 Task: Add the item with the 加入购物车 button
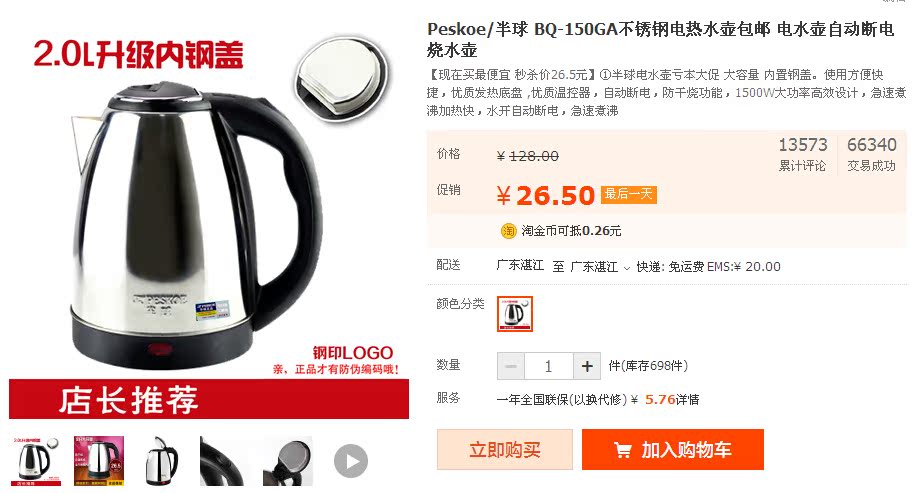coord(673,450)
